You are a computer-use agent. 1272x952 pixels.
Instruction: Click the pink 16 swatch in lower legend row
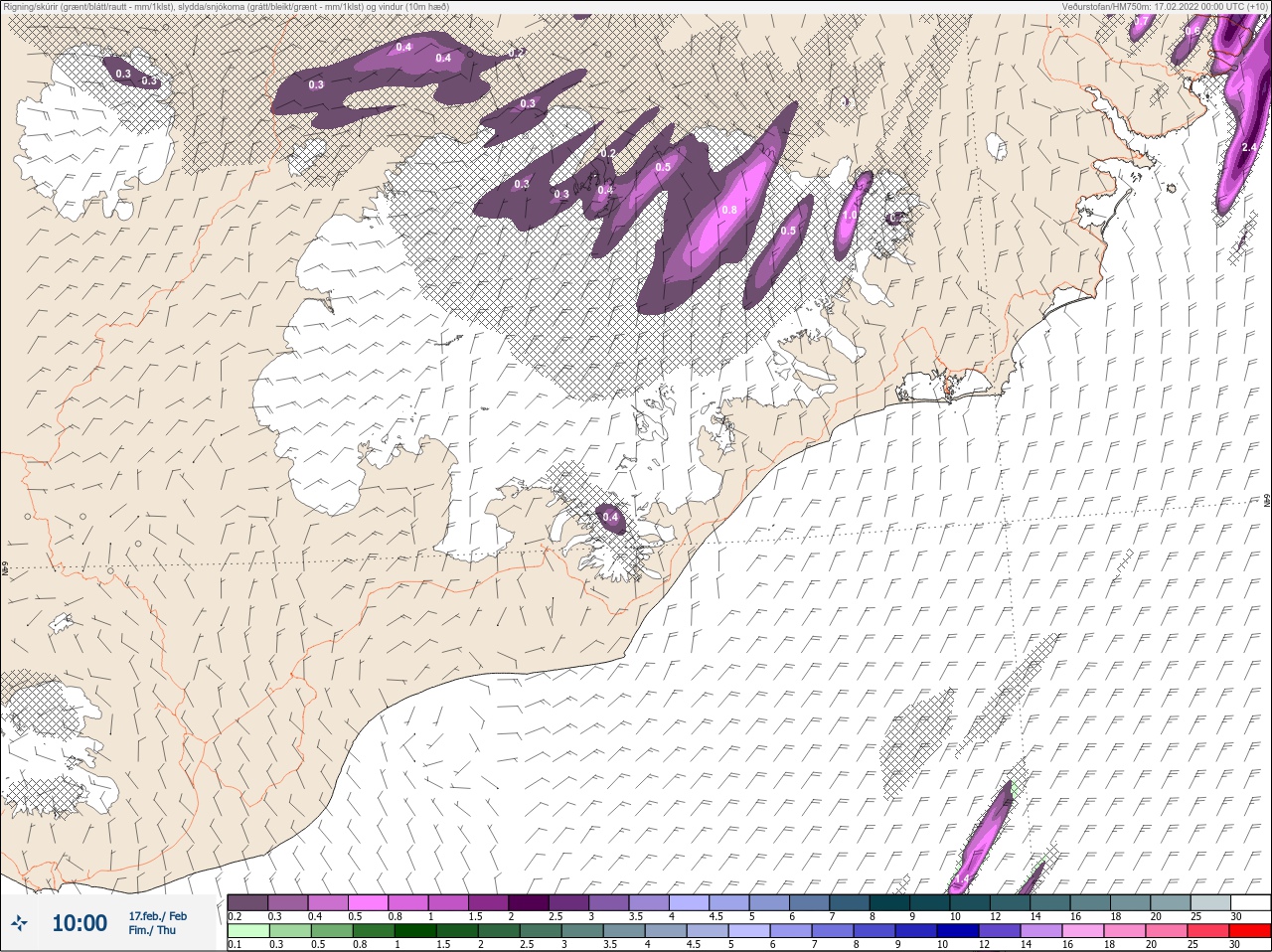click(x=1082, y=931)
